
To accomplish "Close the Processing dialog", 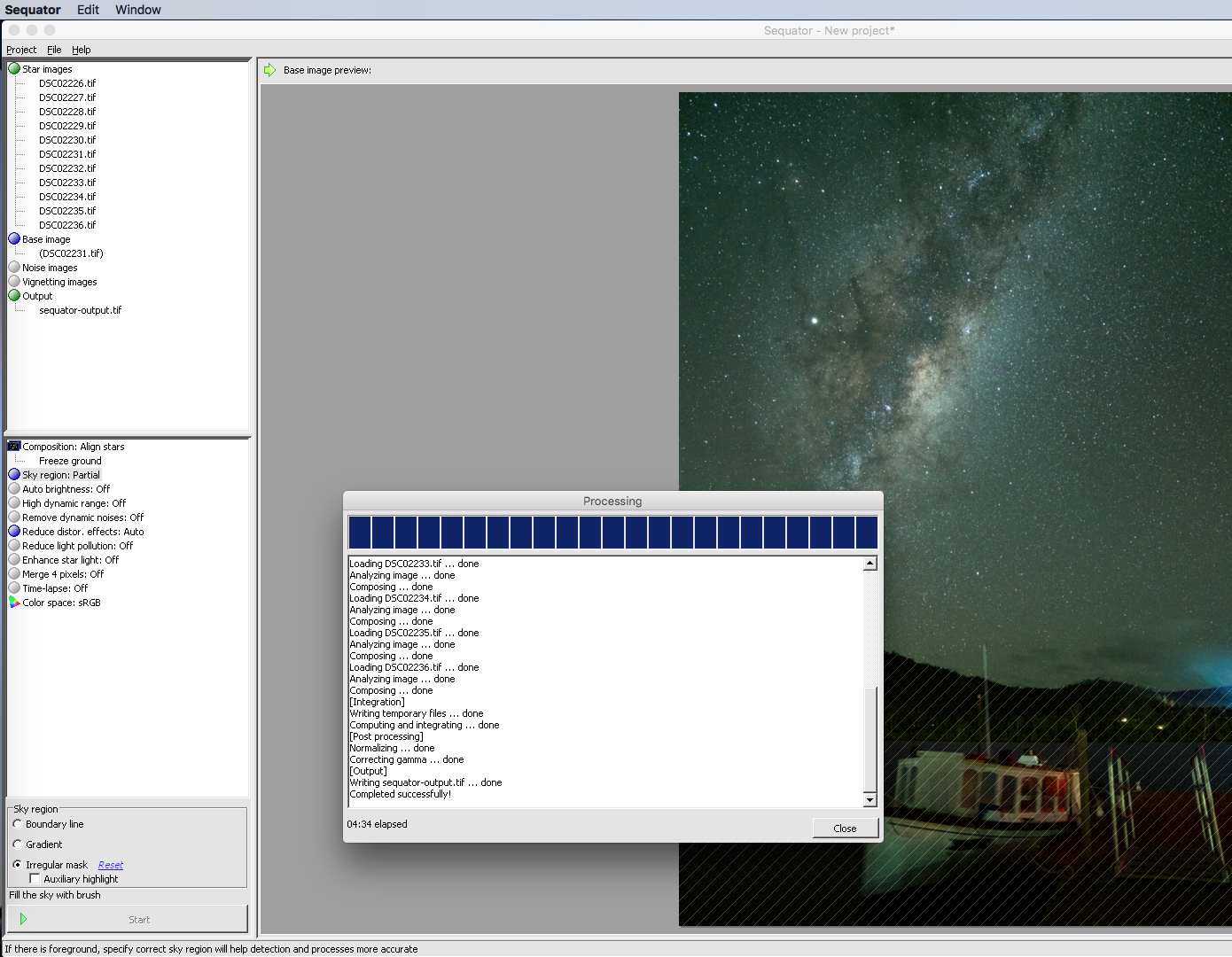I will [x=845, y=827].
